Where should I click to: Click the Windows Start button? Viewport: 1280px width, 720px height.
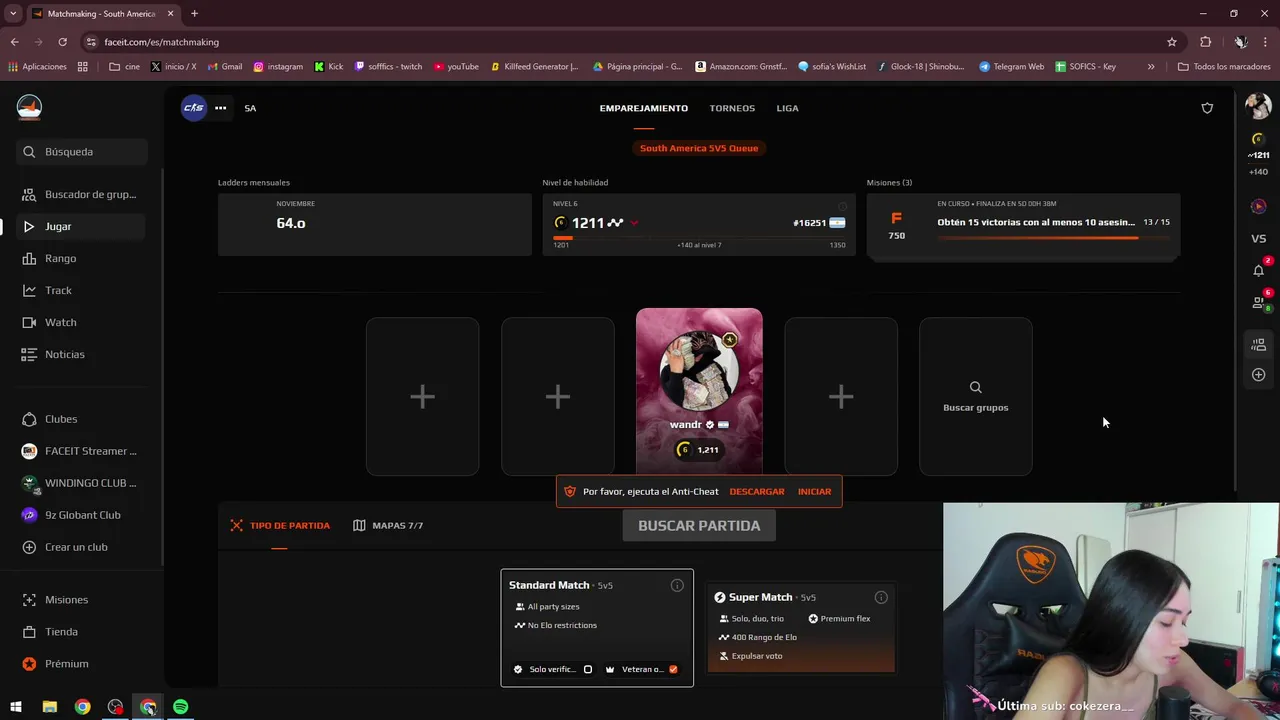pos(16,707)
